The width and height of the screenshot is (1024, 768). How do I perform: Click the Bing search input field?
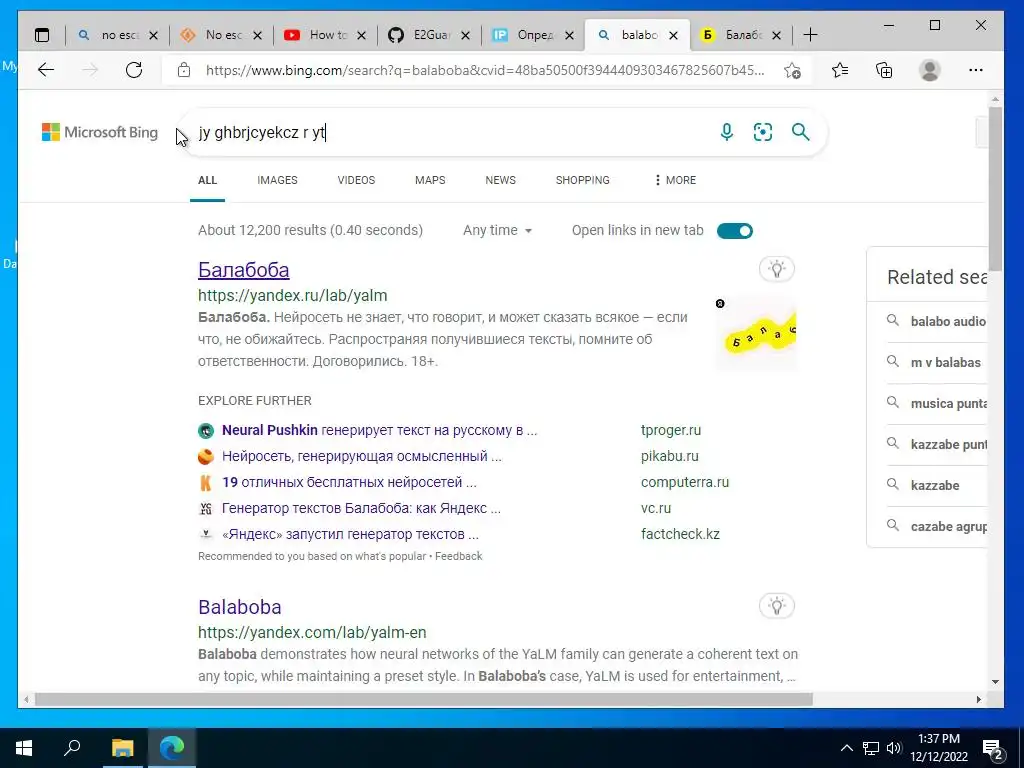[x=451, y=133]
